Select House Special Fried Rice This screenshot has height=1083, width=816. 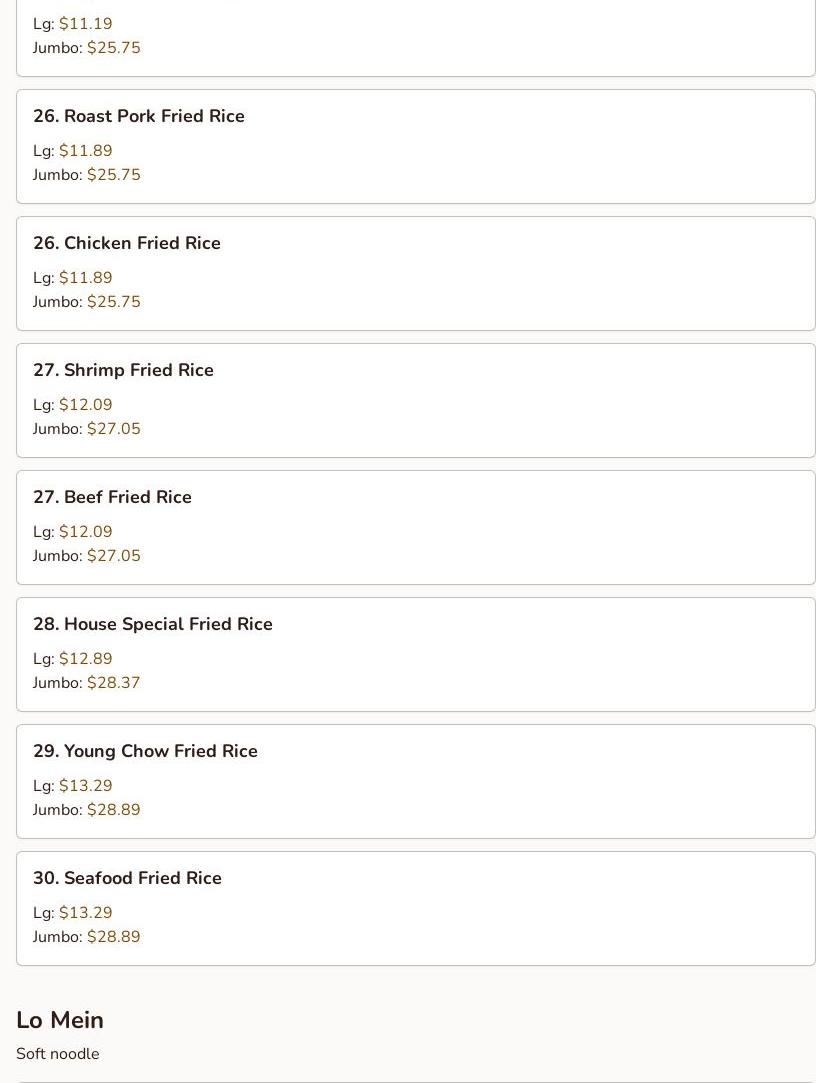pos(415,655)
